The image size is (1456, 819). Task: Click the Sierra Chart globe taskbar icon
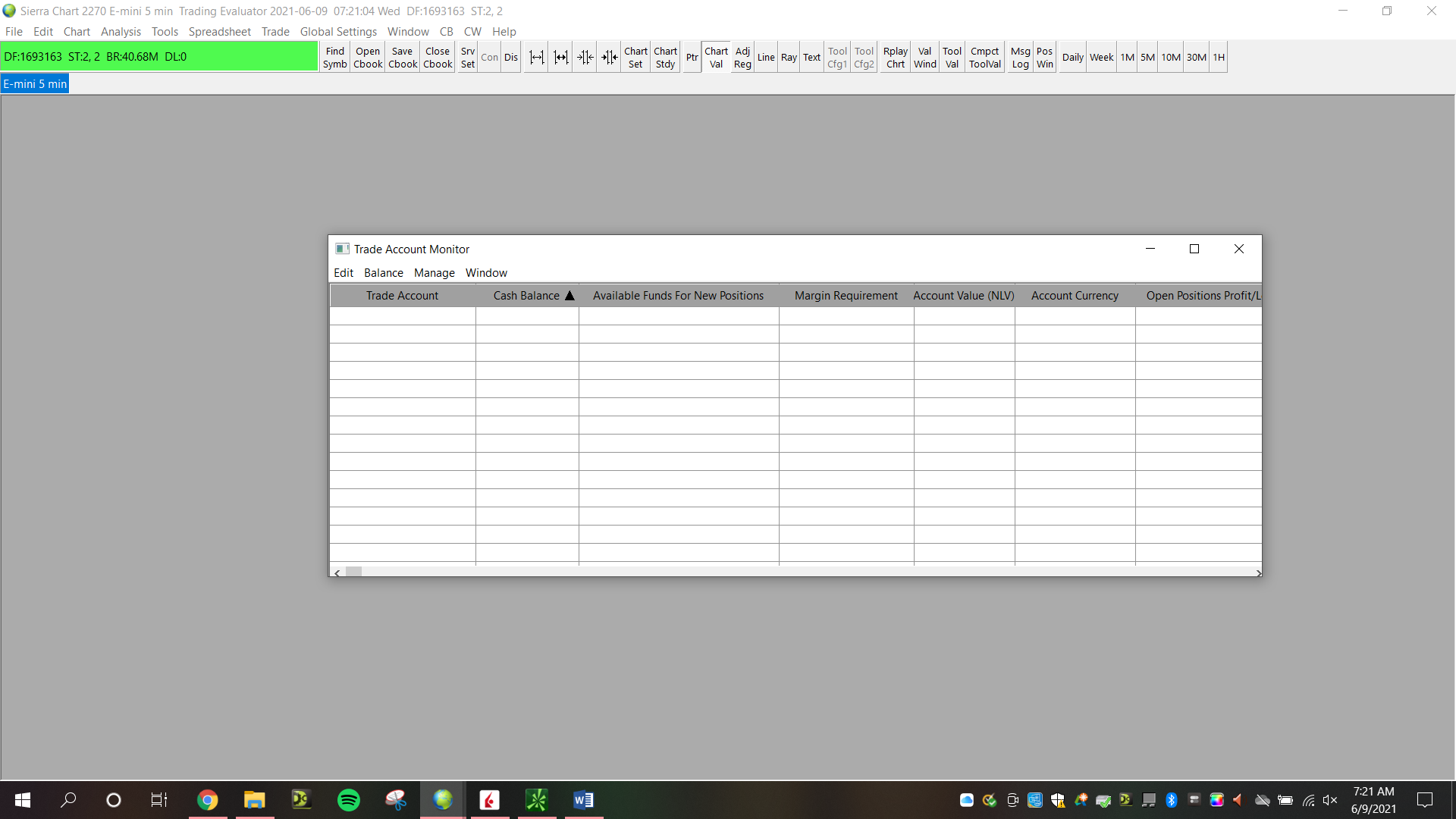(x=443, y=800)
